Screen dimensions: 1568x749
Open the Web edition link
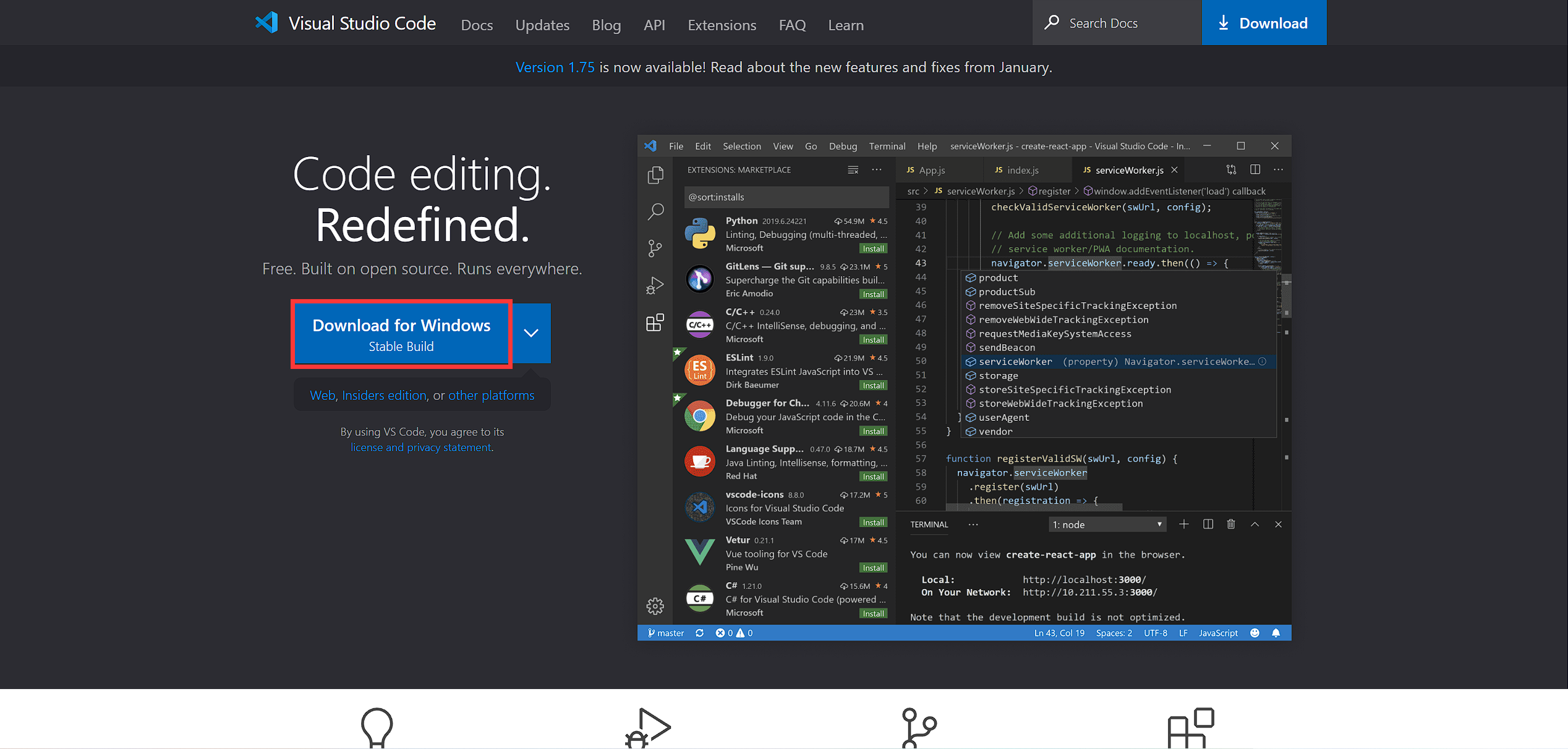(x=322, y=395)
